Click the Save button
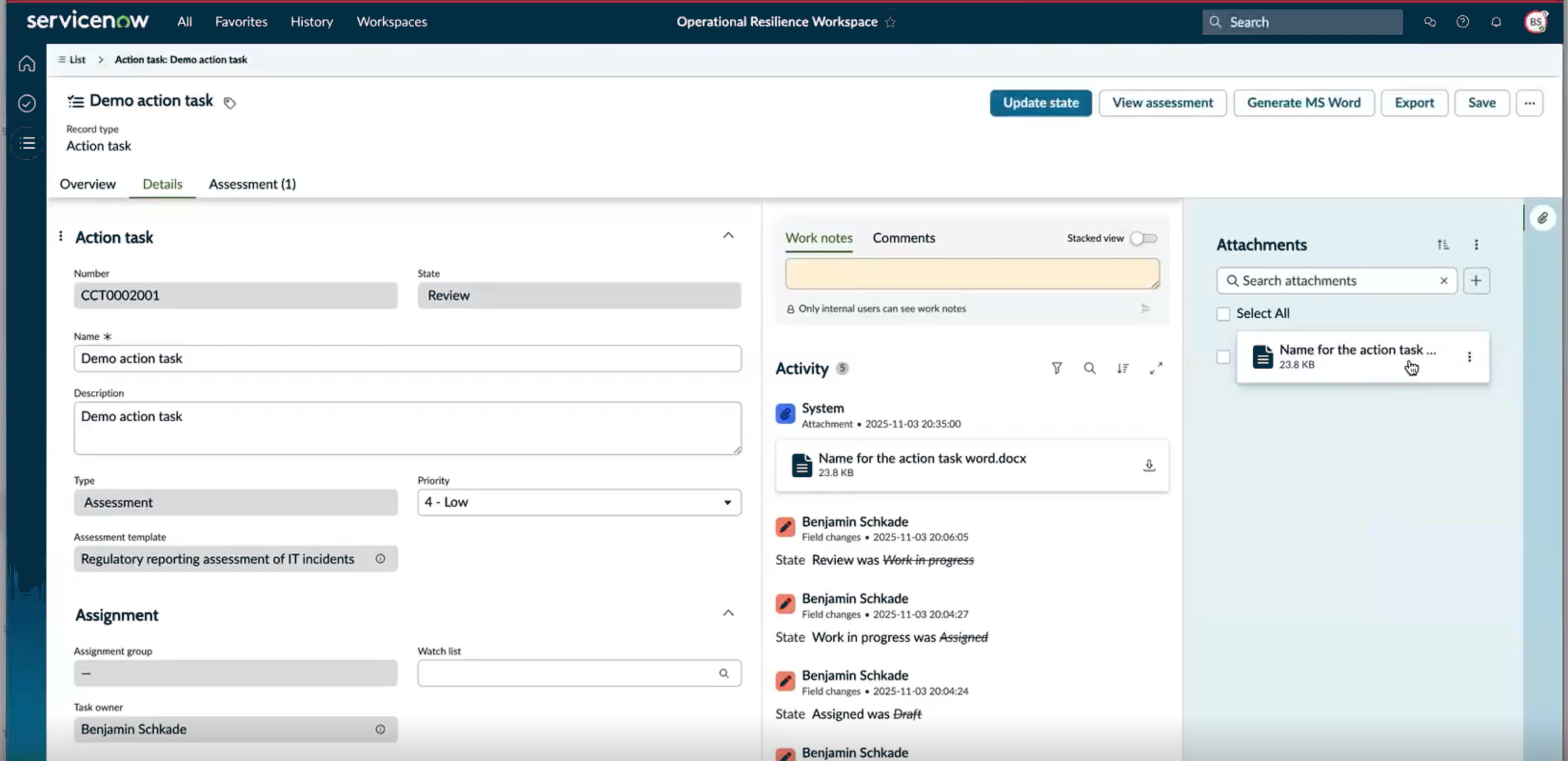 tap(1481, 103)
